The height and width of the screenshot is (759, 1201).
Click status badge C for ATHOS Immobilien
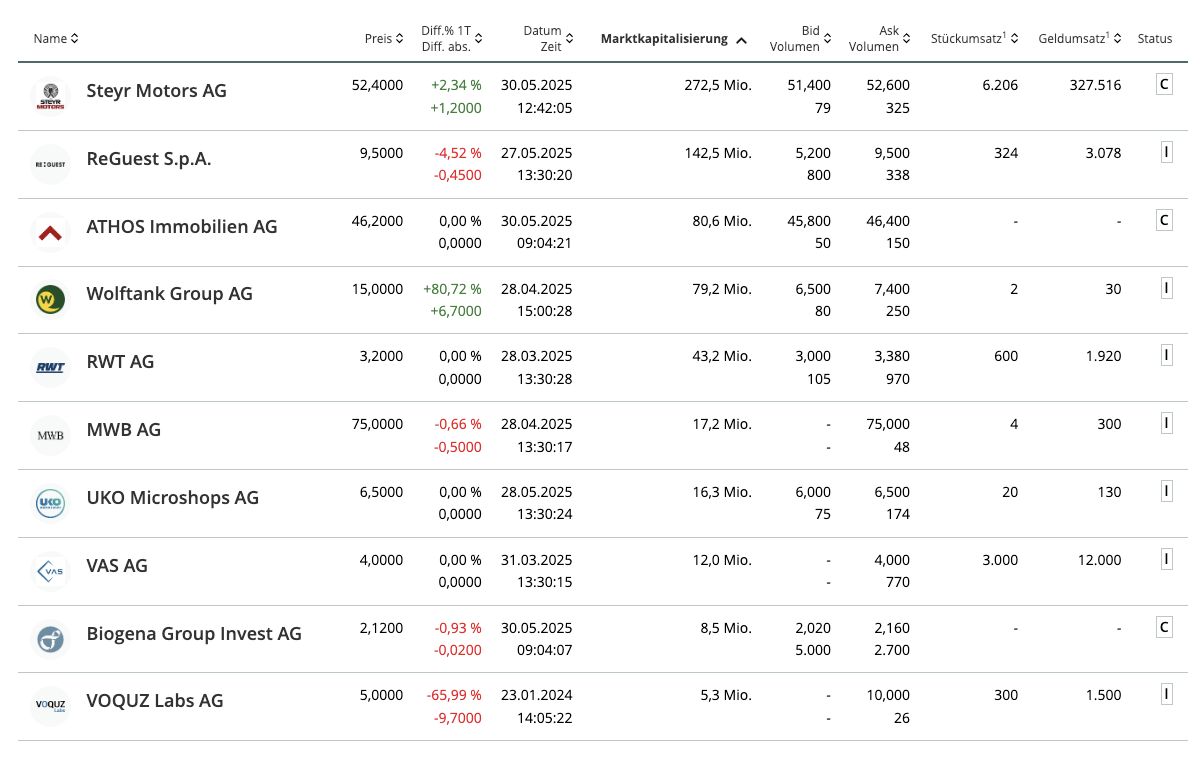tap(1163, 220)
